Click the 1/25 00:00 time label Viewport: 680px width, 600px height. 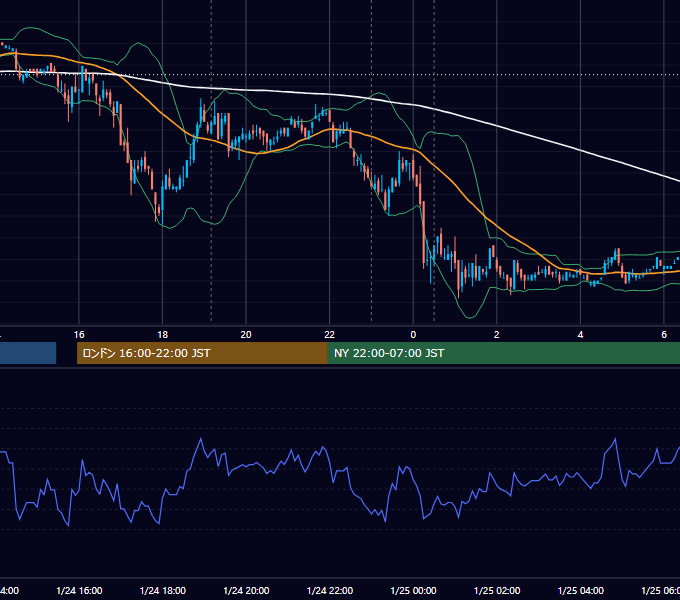(x=413, y=590)
